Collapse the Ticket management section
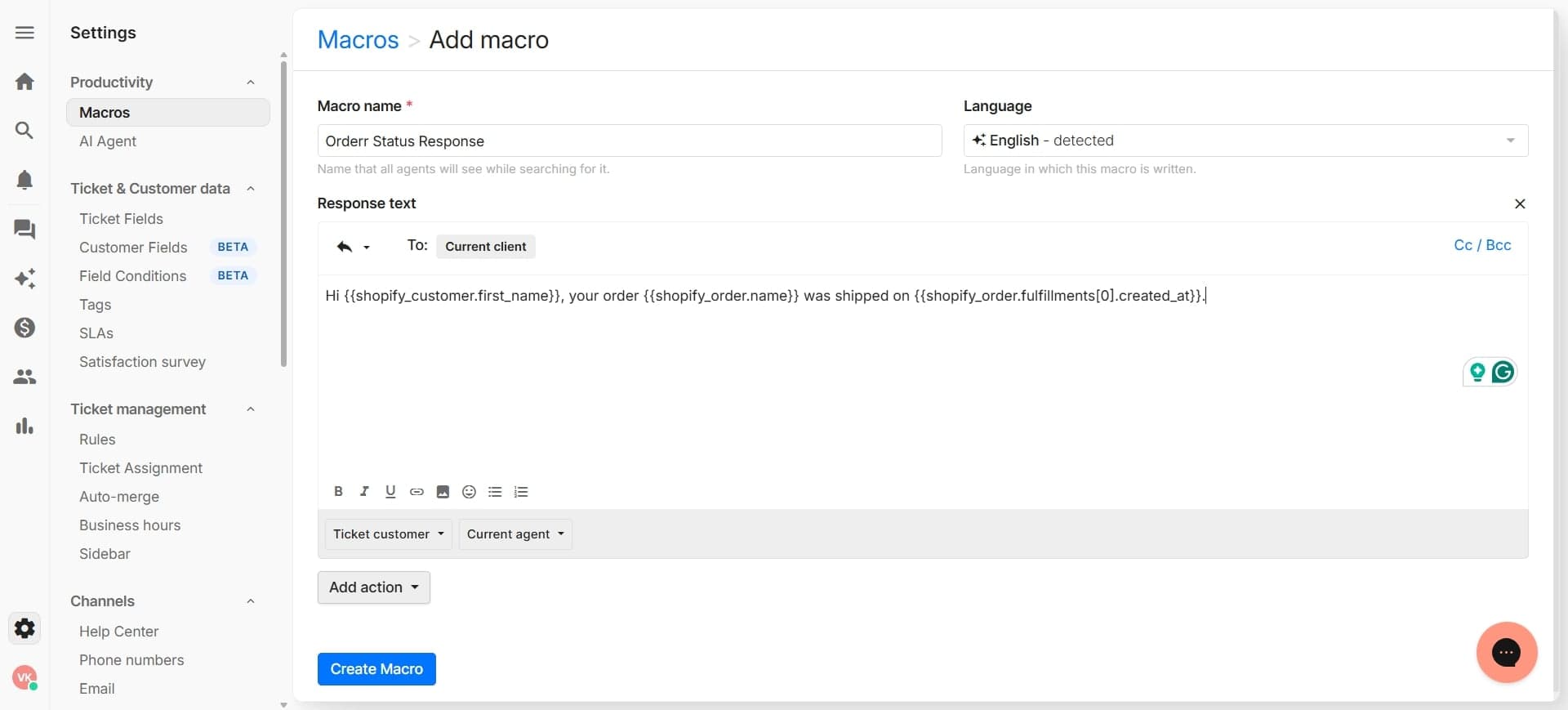 point(251,409)
